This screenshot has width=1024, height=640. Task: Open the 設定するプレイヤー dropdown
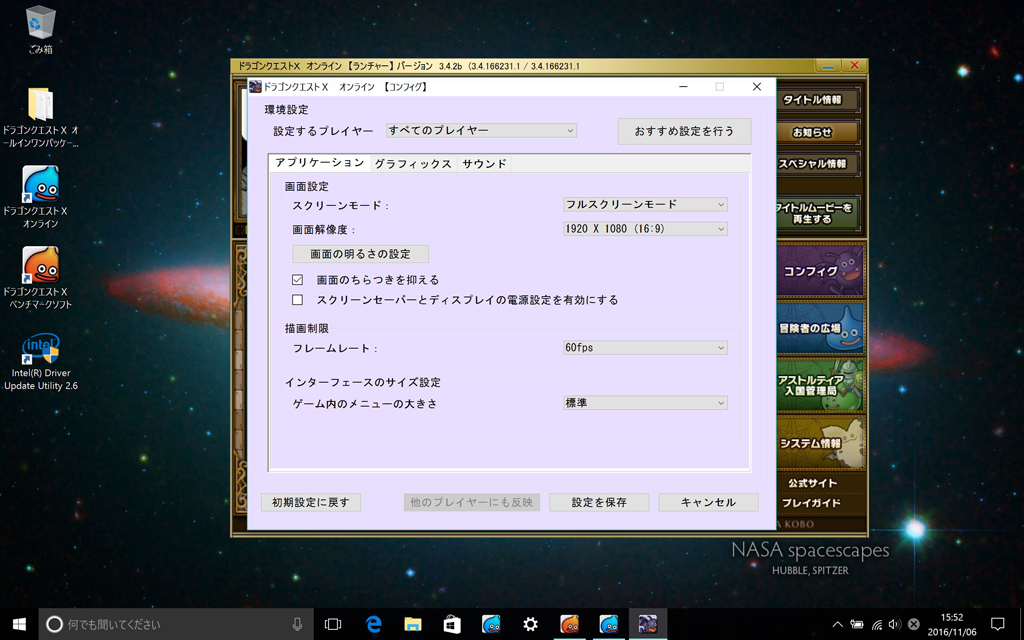point(481,131)
